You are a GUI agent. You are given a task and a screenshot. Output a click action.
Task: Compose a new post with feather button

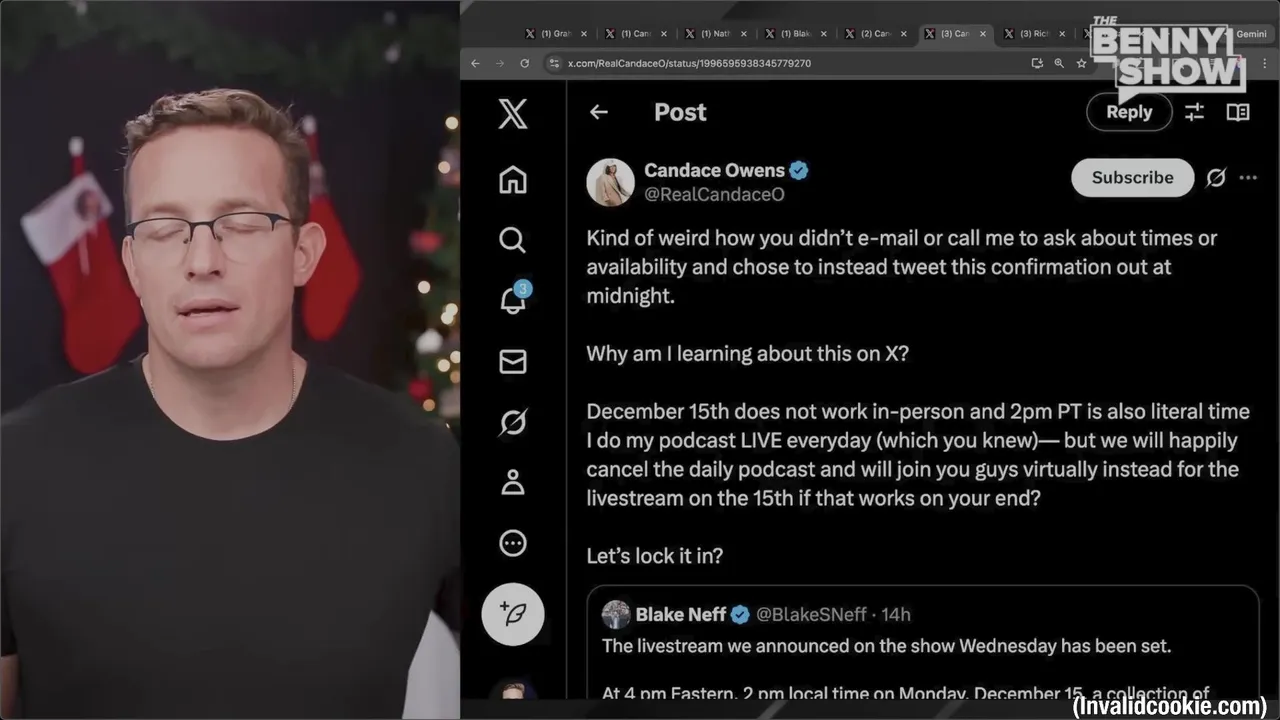pos(513,613)
